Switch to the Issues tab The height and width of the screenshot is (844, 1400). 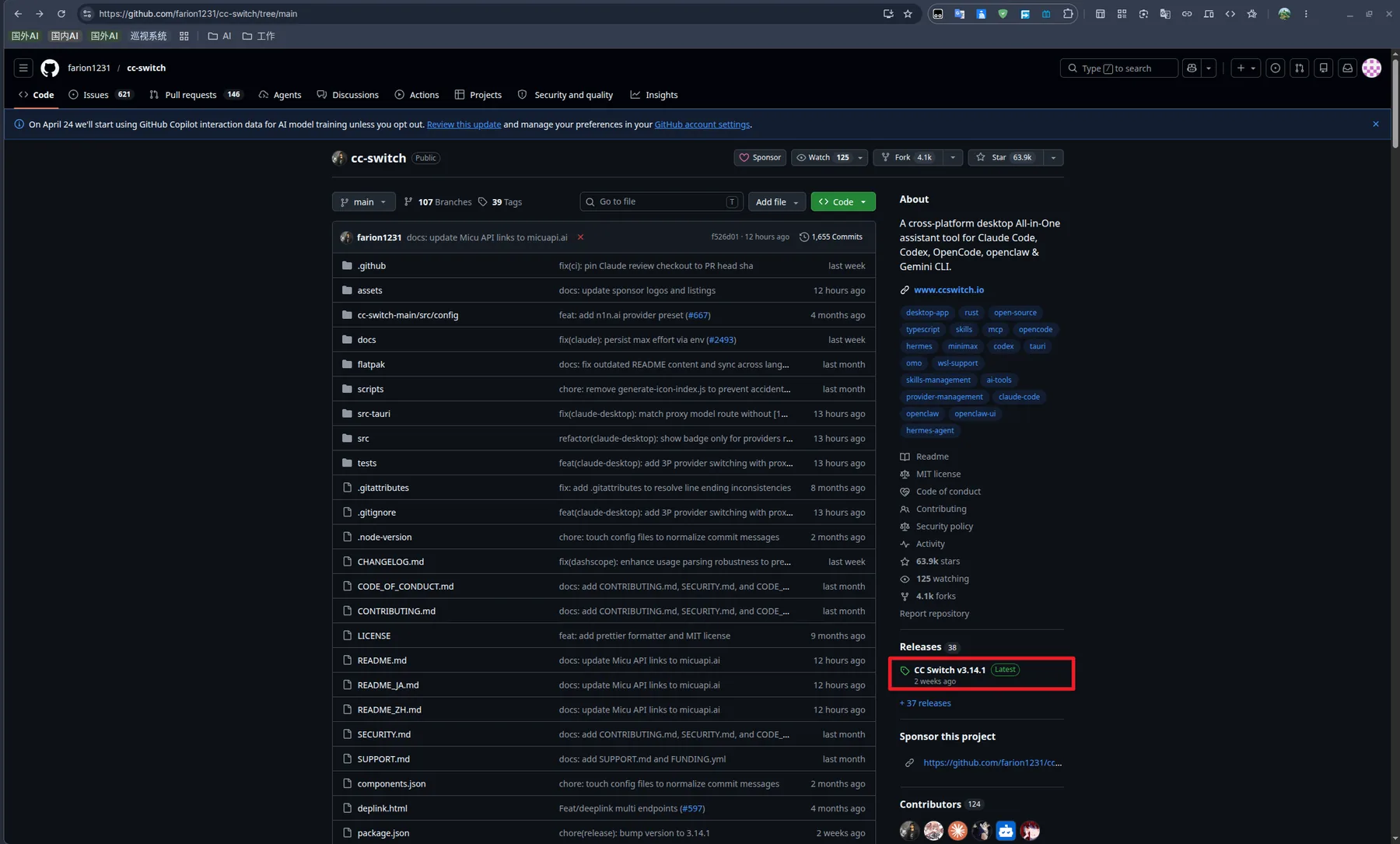[x=100, y=95]
